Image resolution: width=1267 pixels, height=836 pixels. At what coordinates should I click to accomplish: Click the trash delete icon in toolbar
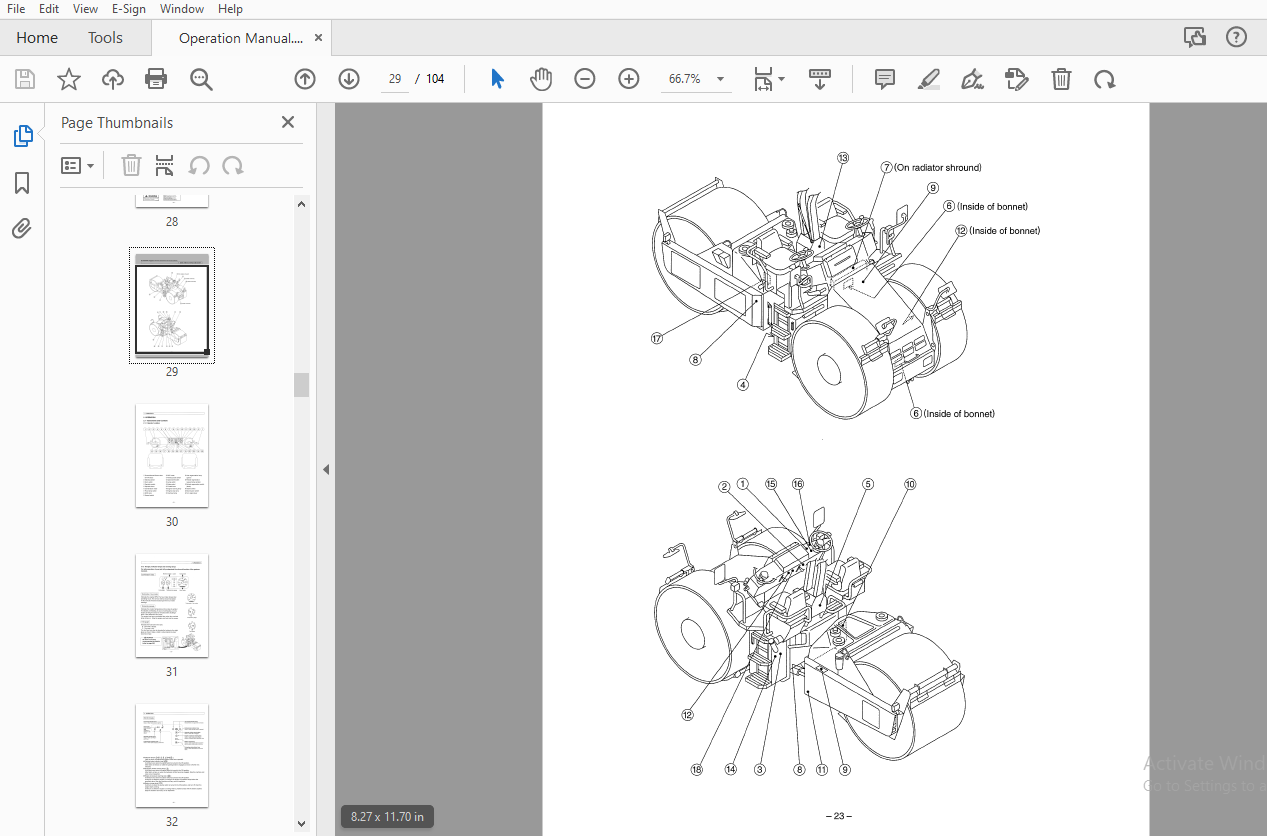(x=1061, y=79)
